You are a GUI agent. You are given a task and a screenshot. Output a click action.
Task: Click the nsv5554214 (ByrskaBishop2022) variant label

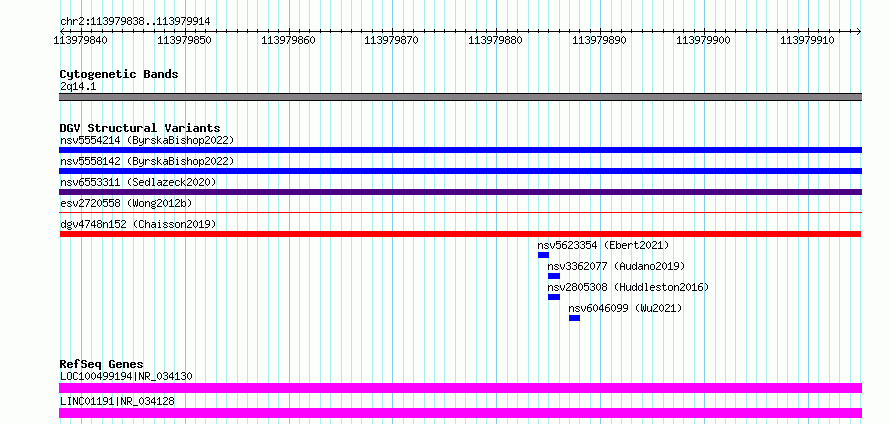(x=147, y=140)
